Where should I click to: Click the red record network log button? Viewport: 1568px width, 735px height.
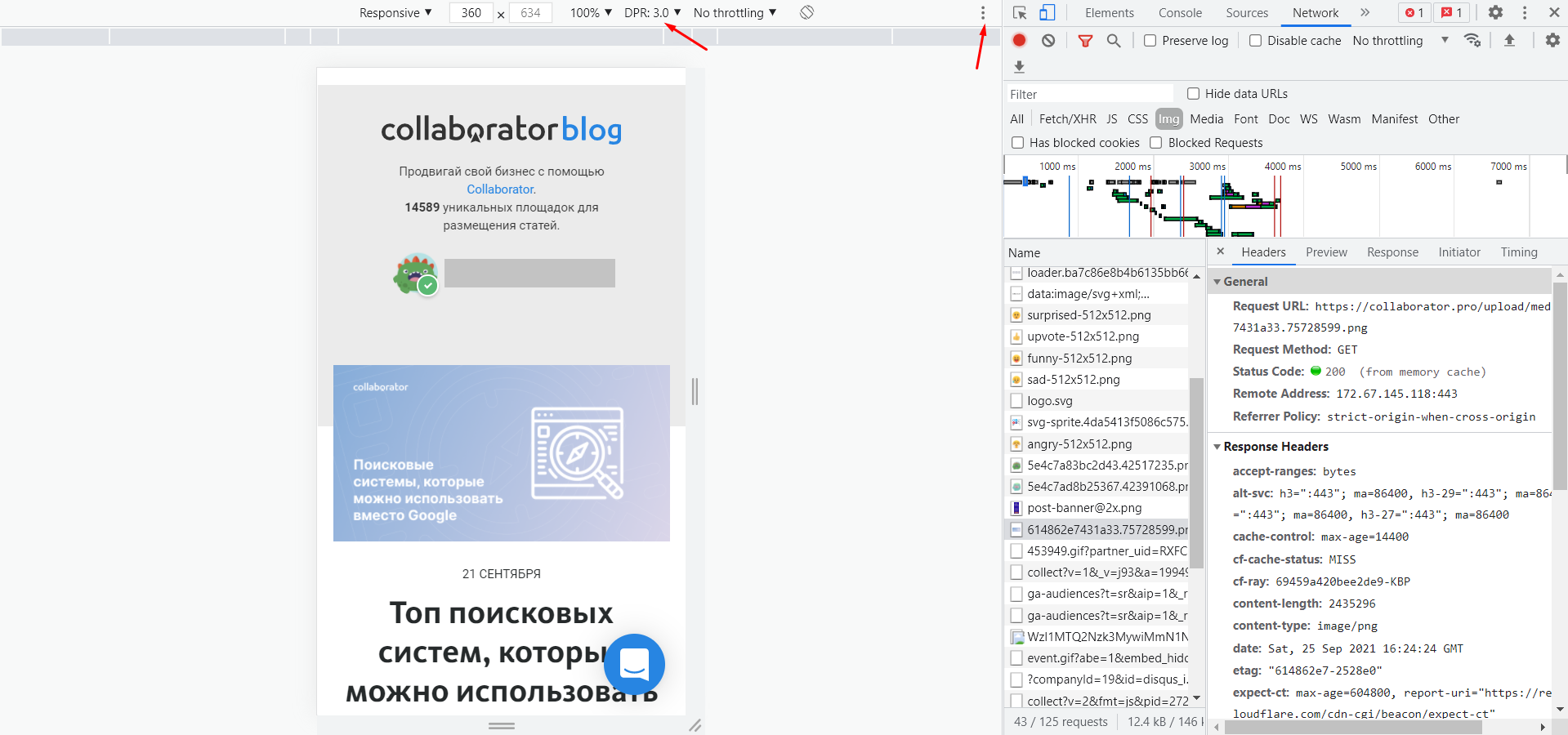coord(1019,40)
